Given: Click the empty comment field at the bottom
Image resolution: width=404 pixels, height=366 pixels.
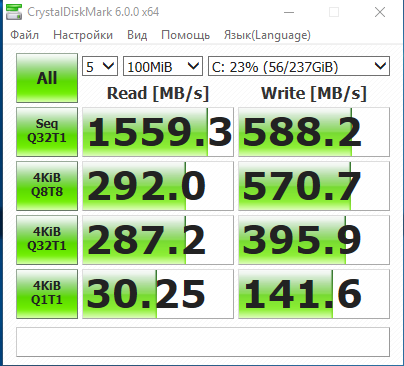Looking at the screenshot, I should pos(203,342).
